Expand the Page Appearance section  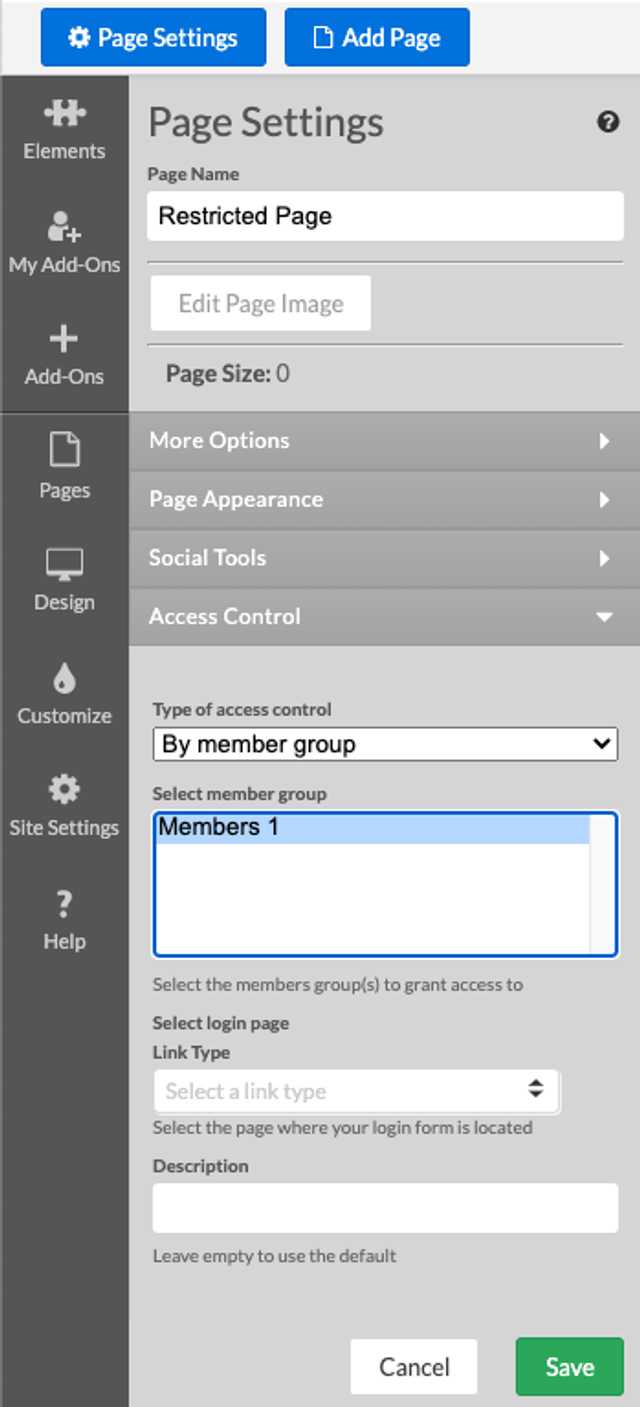(x=384, y=500)
